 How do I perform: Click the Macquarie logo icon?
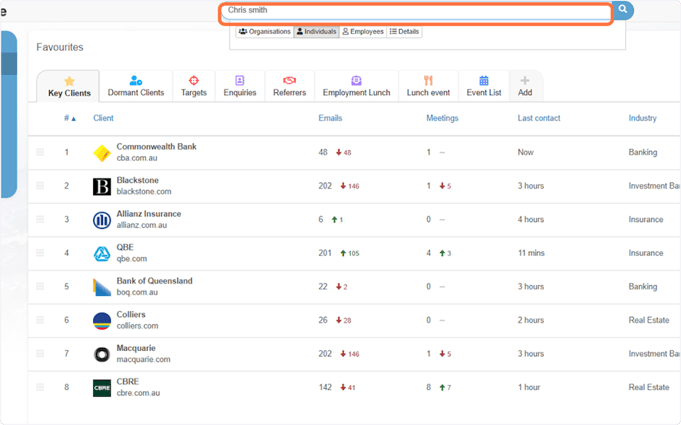coord(102,354)
